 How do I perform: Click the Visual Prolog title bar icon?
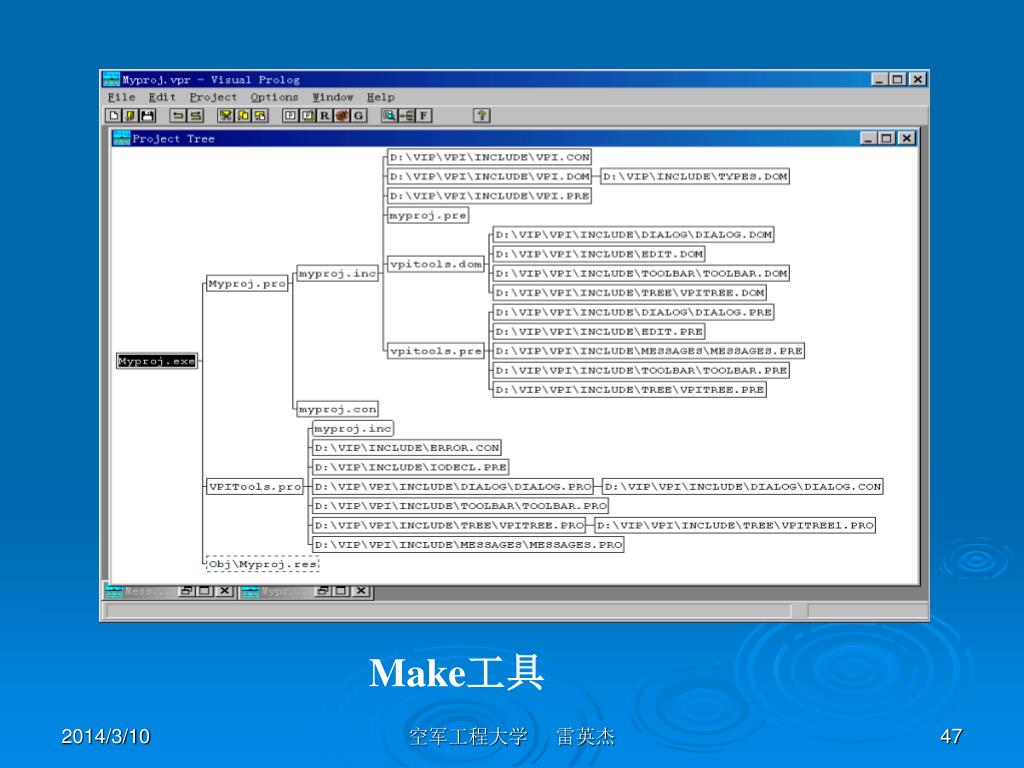(112, 80)
